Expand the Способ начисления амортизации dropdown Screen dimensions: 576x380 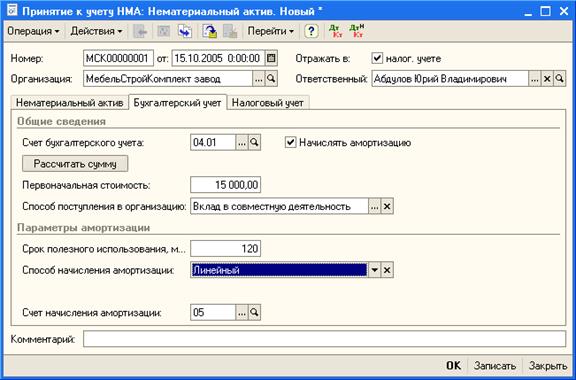click(x=374, y=270)
